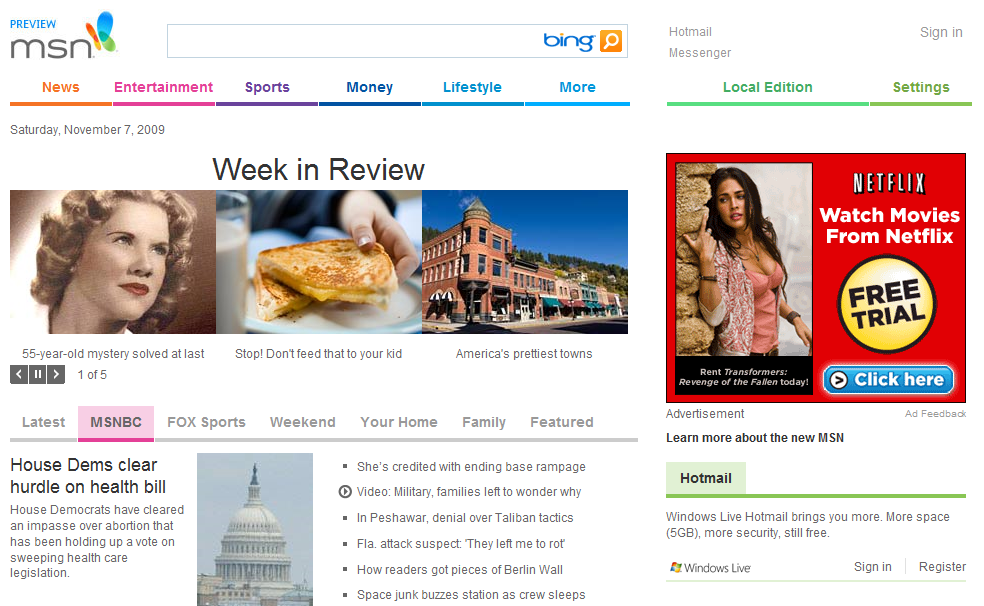Open Local Edition section

[x=767, y=87]
